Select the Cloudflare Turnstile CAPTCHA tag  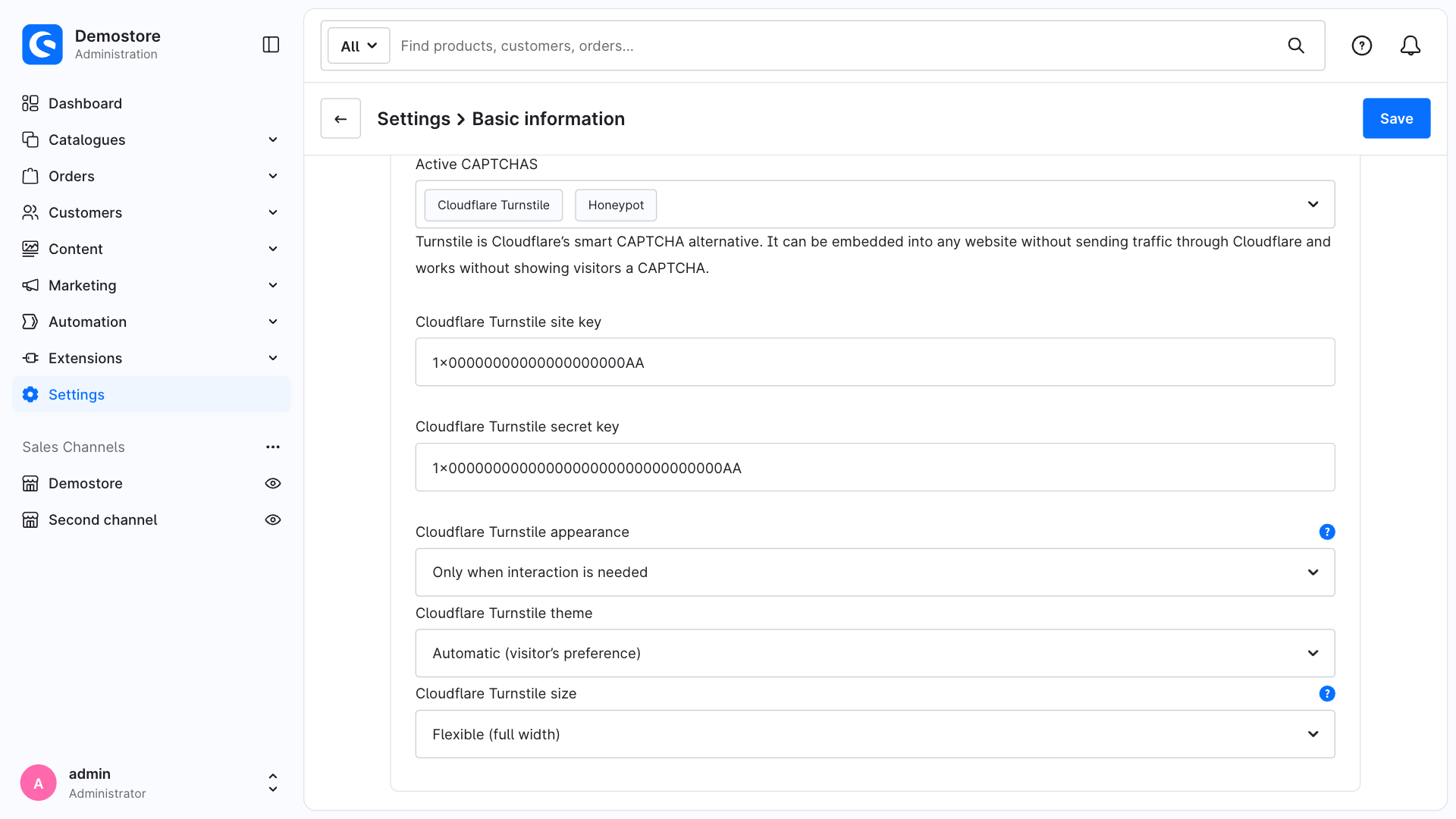tap(494, 205)
